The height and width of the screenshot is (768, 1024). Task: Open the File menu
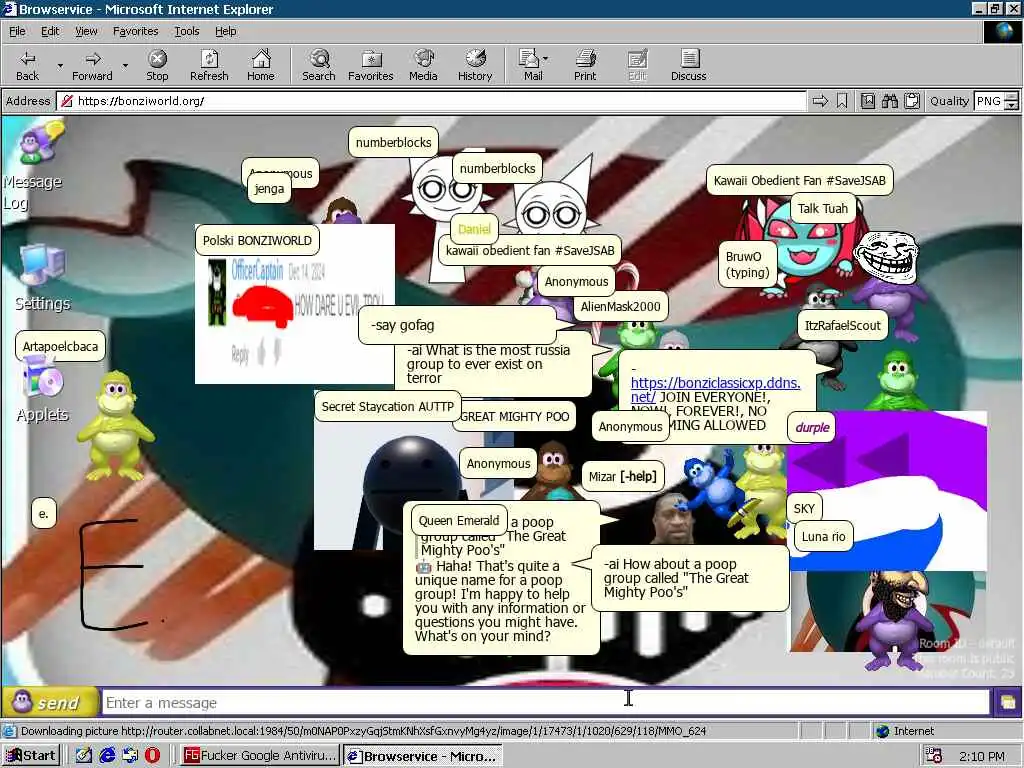[x=17, y=31]
